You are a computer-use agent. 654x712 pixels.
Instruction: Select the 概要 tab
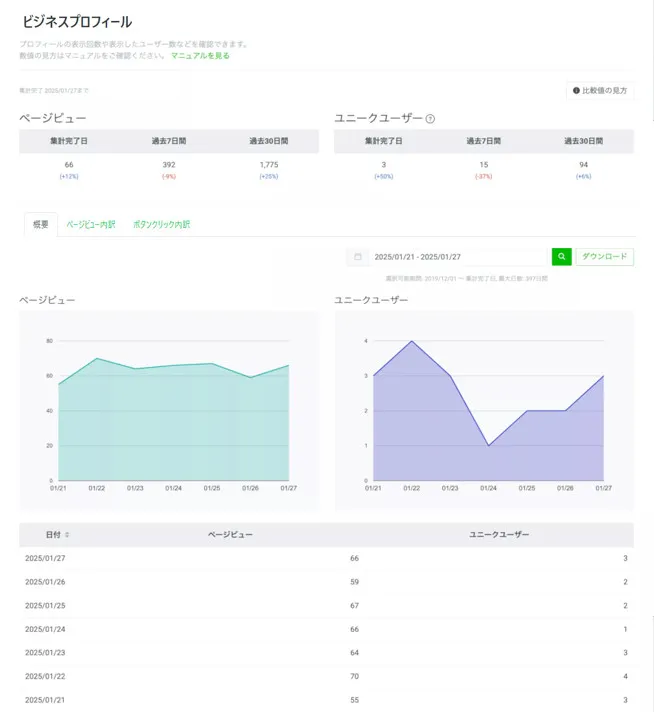coord(41,225)
